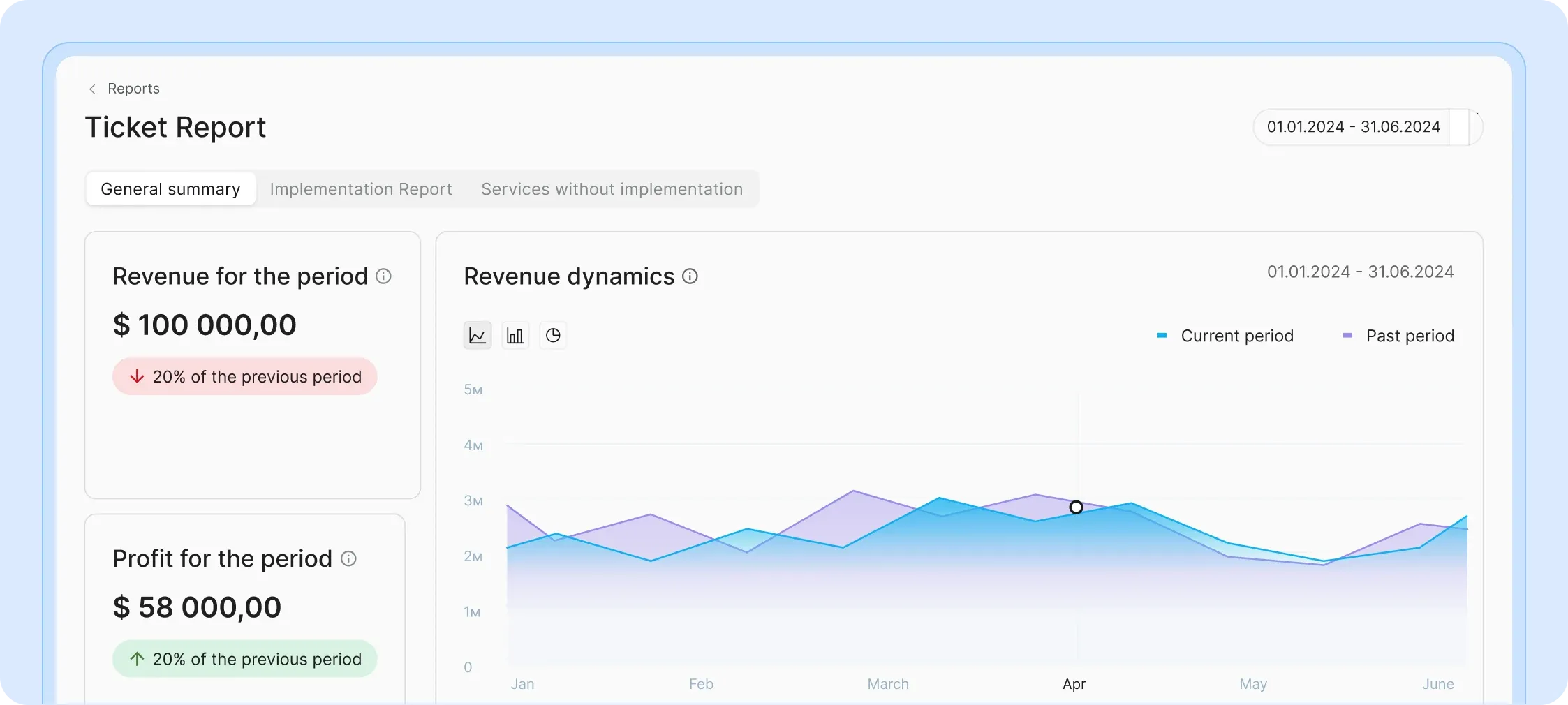Screen dimensions: 1568x705
Task: Click the info icon beside Revenue dynamics
Action: point(690,276)
